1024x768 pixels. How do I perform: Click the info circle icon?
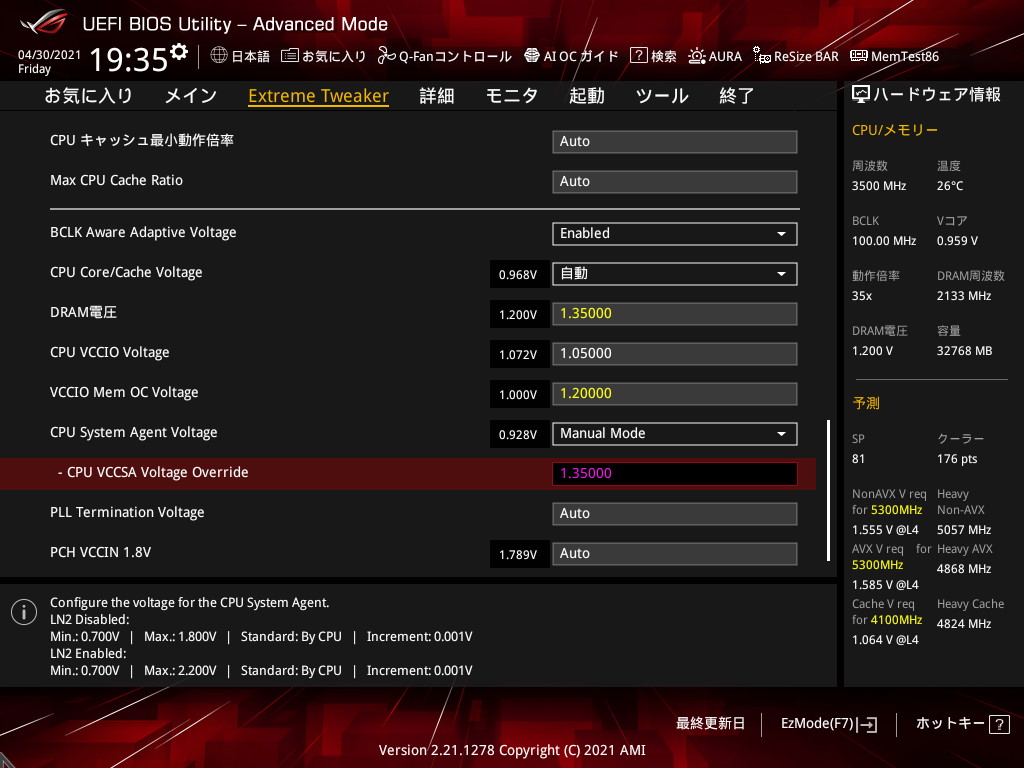click(x=24, y=612)
